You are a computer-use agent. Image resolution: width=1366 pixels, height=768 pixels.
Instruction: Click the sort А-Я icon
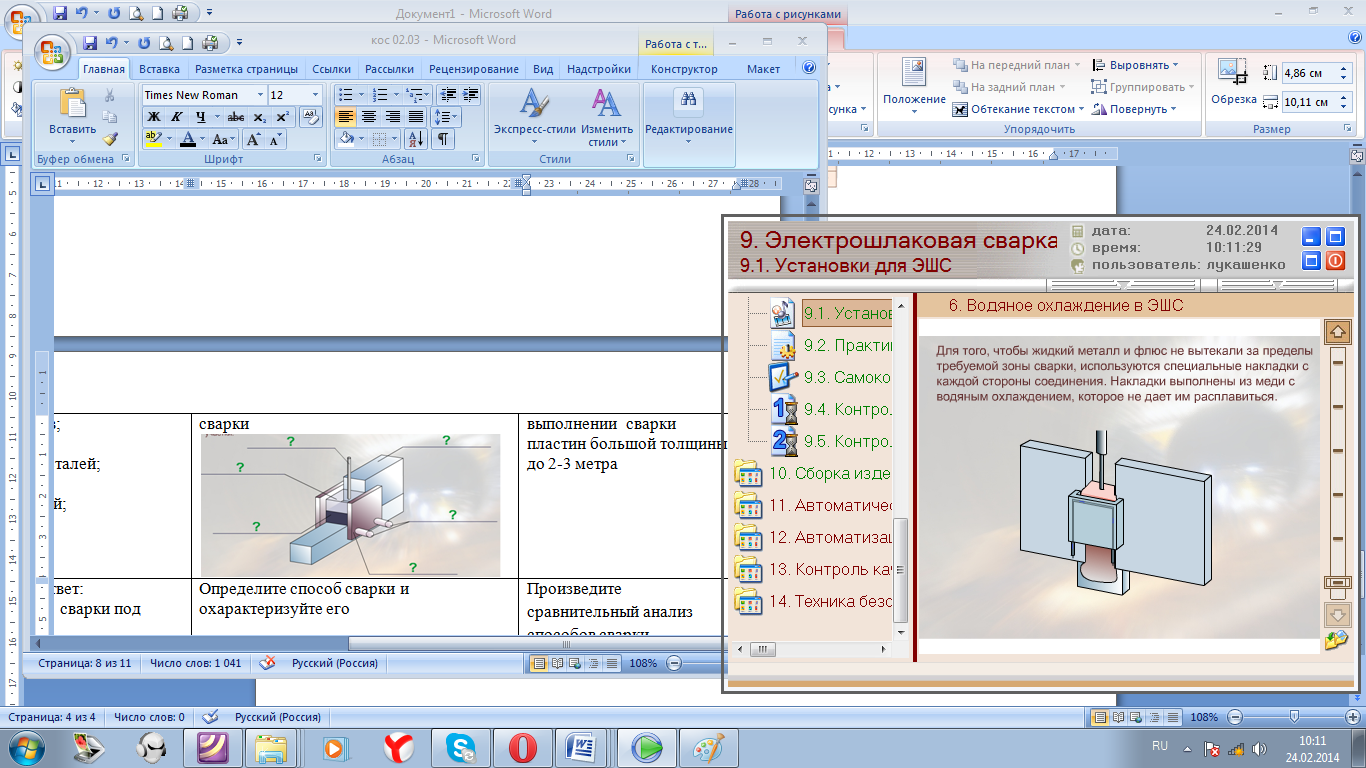point(416,139)
